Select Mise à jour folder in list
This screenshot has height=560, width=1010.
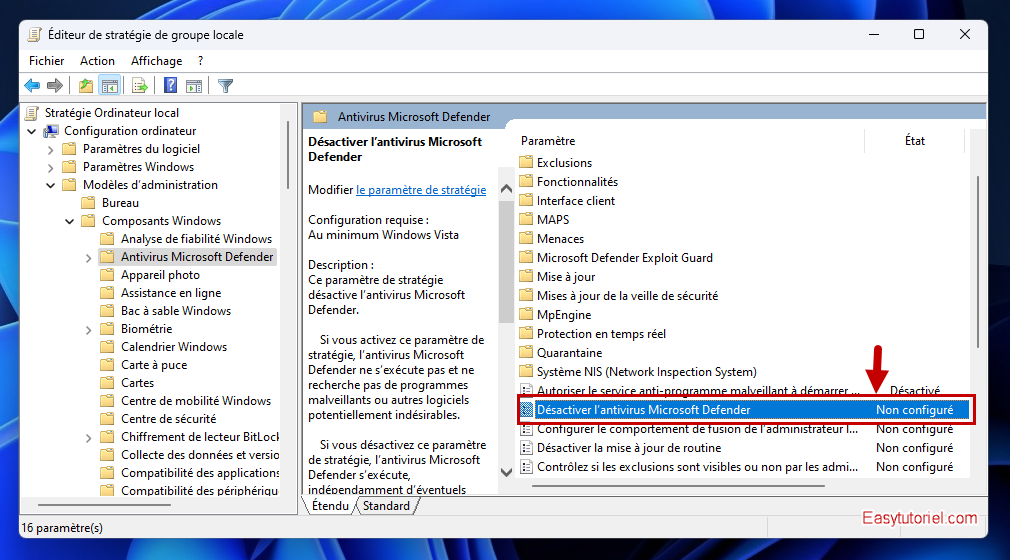click(566, 276)
